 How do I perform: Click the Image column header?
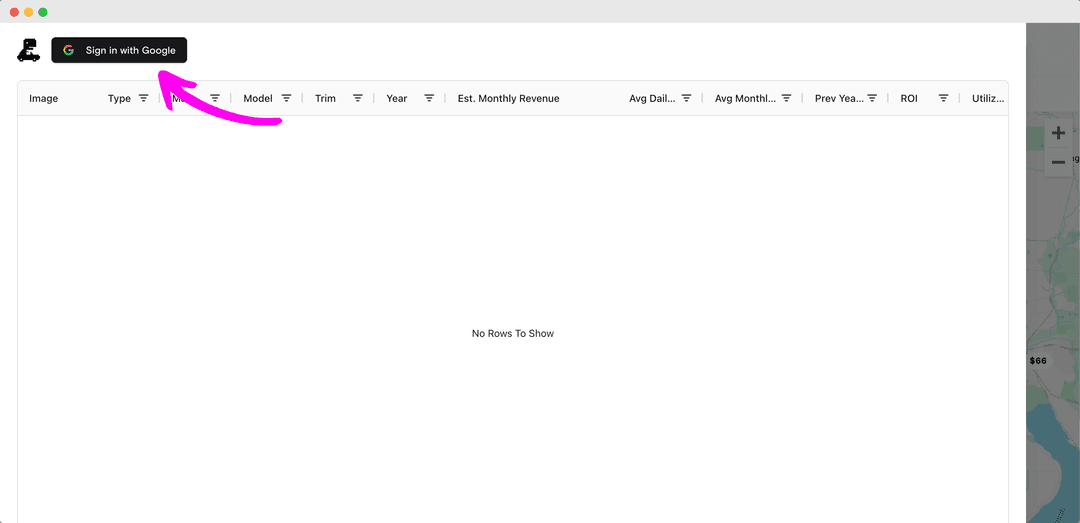pos(44,98)
